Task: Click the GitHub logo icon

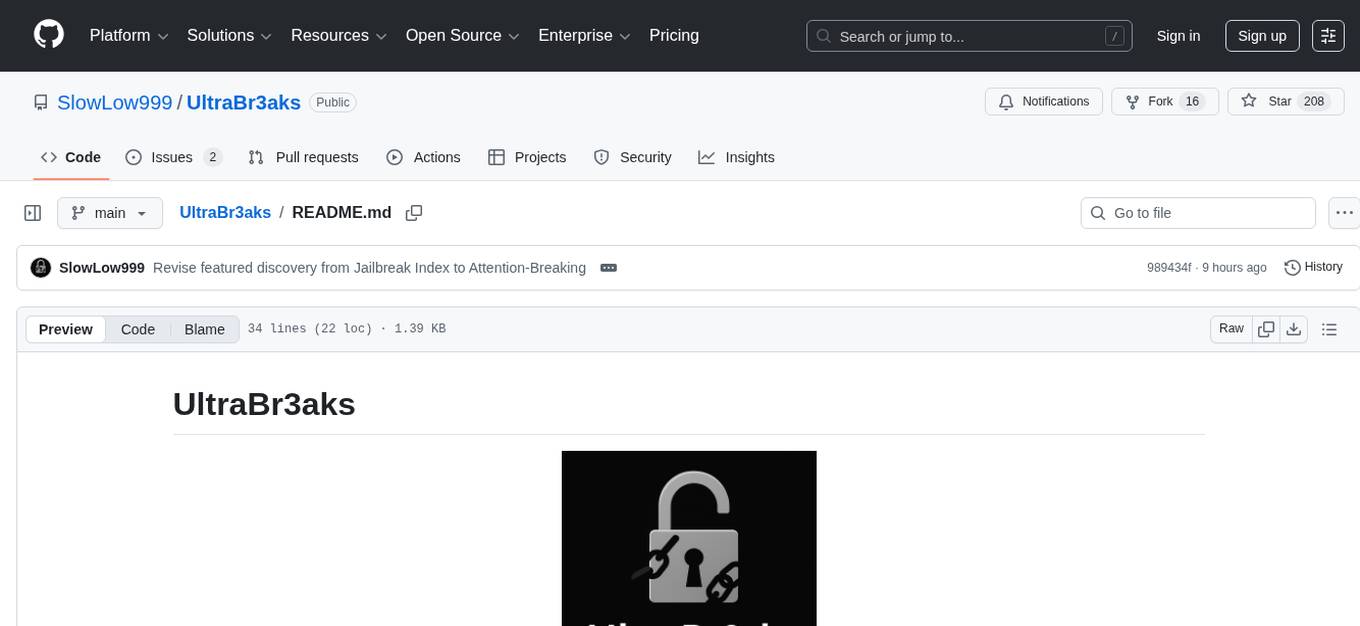Action: pos(49,35)
